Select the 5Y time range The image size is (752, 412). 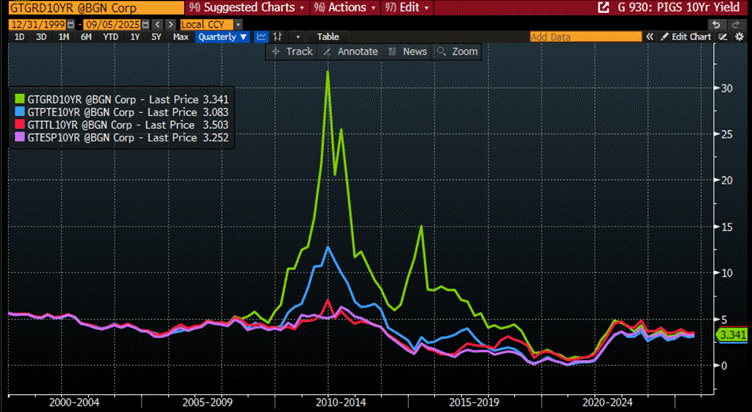click(156, 37)
